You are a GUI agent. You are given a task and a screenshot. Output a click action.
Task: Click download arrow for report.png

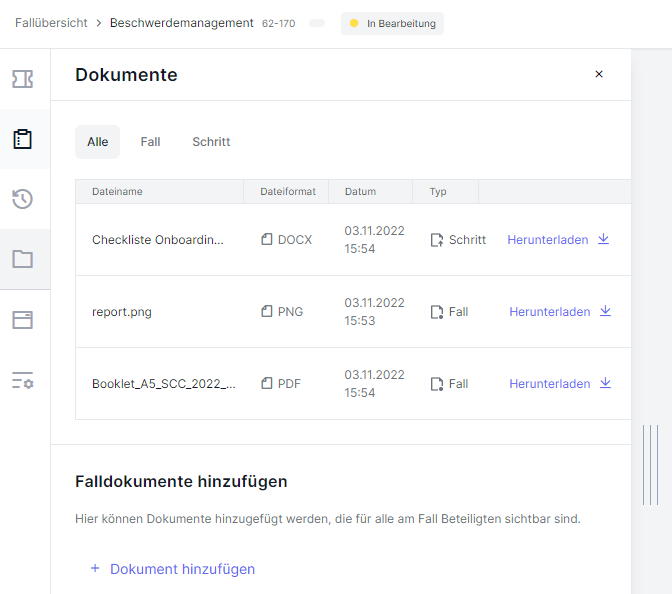605,311
